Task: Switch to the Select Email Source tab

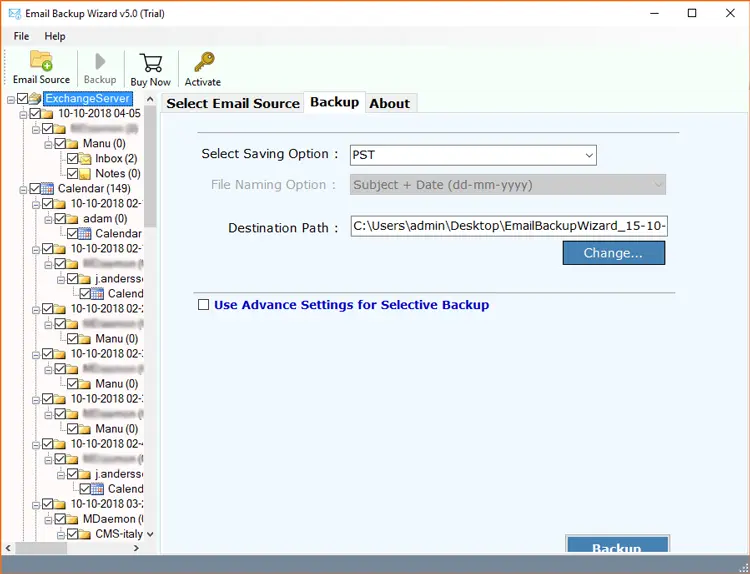Action: click(232, 103)
